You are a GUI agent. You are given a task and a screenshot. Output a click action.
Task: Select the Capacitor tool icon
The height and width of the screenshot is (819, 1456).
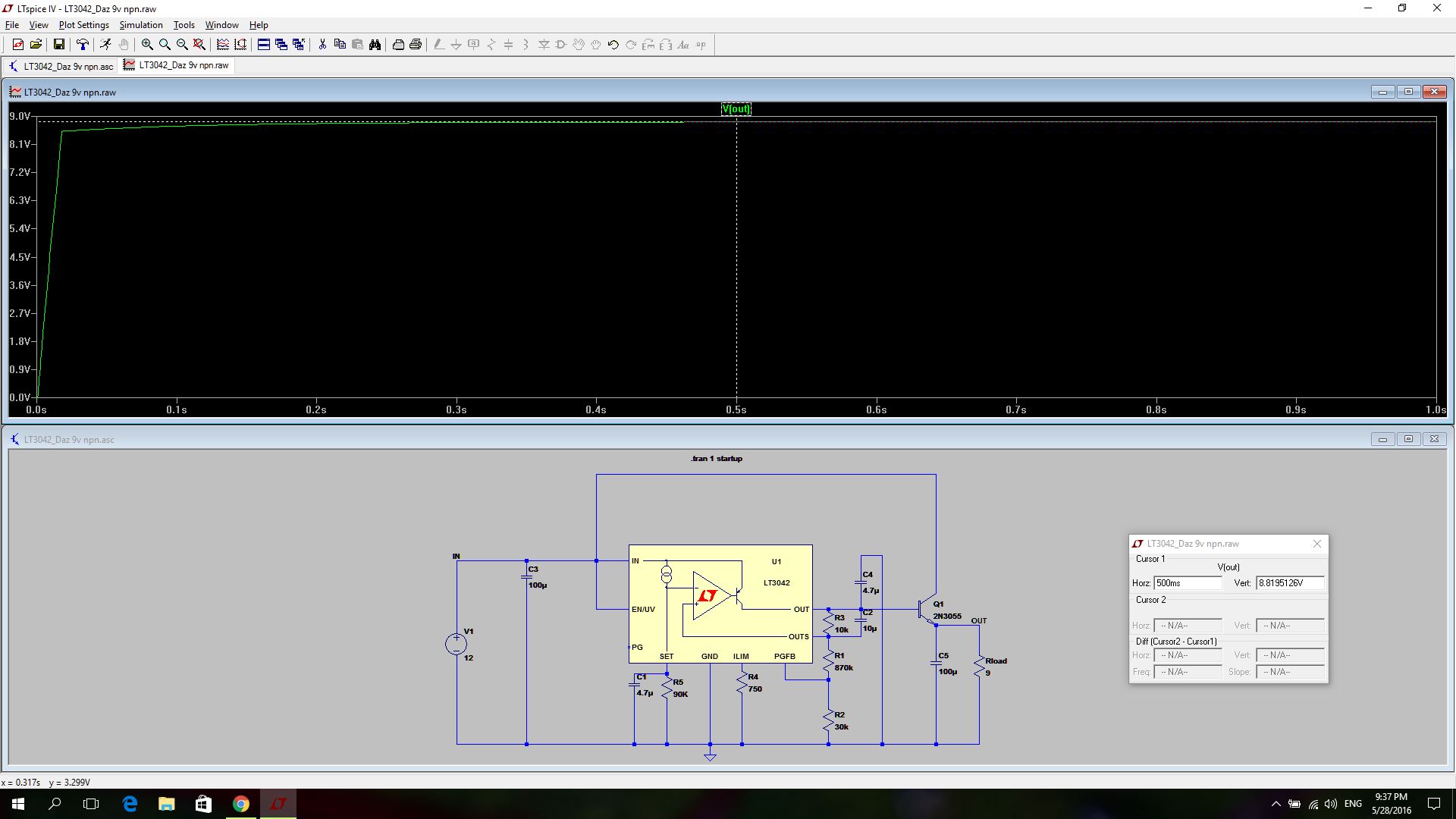click(x=508, y=45)
